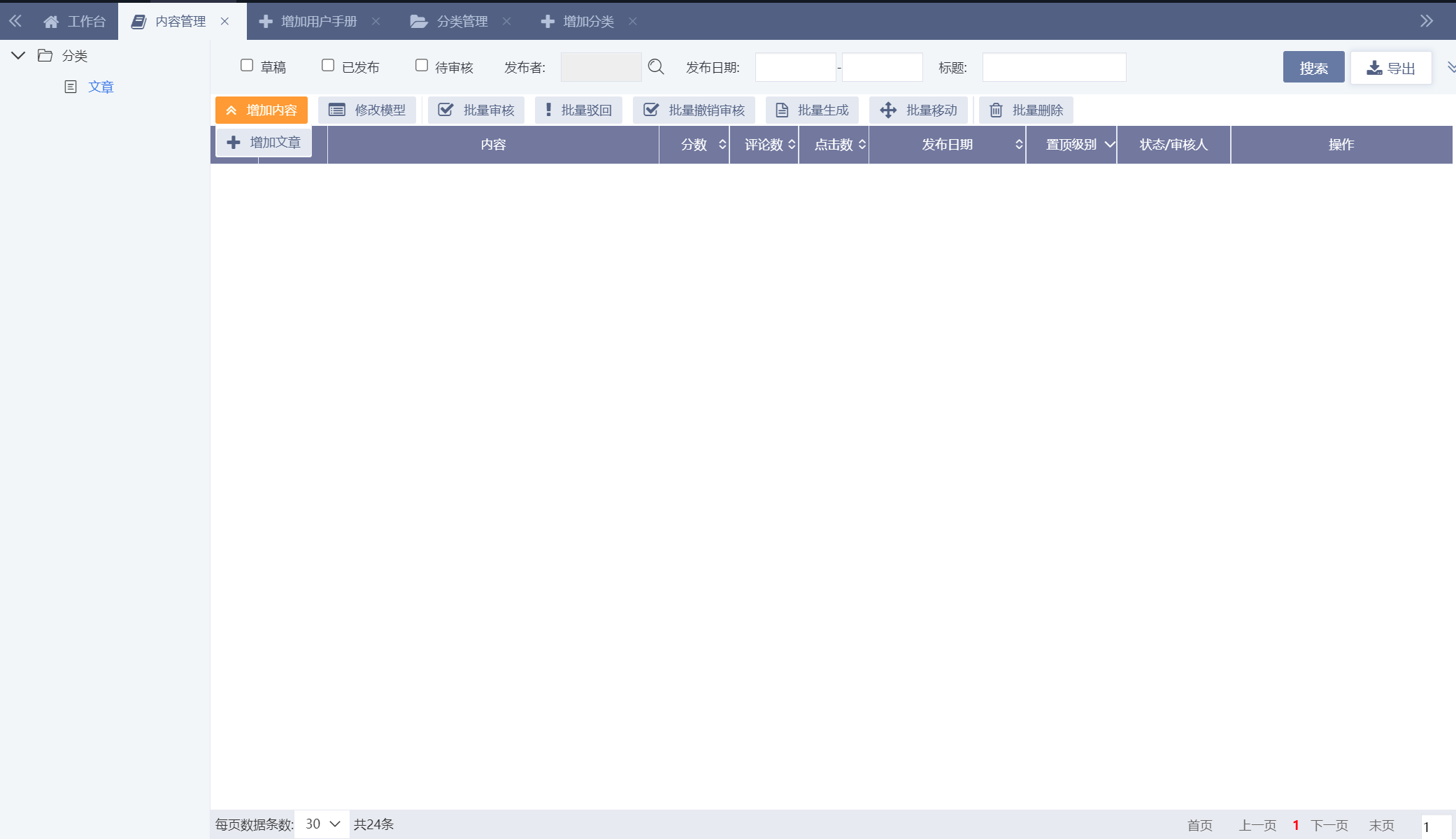Enable the 草稿 checkbox filter
Image resolution: width=1456 pixels, height=839 pixels.
tap(247, 66)
